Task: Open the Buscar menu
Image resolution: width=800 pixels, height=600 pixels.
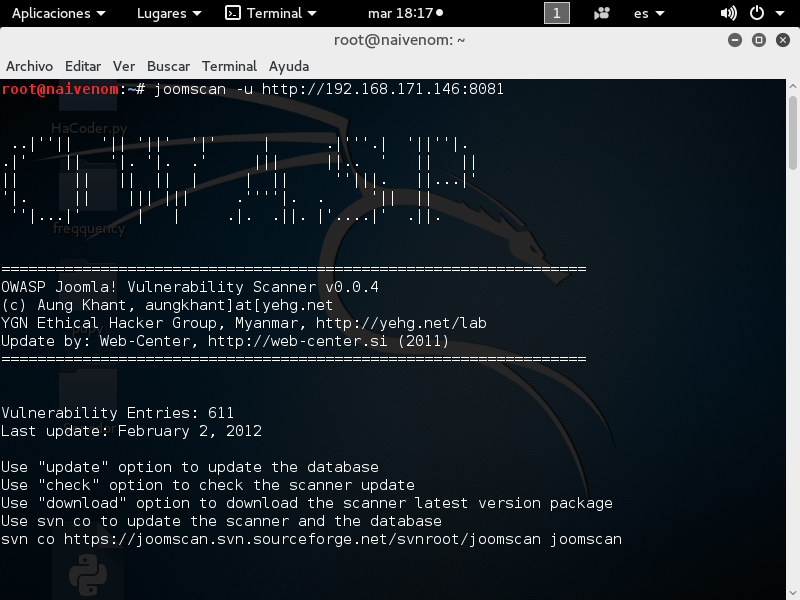Action: pos(168,66)
